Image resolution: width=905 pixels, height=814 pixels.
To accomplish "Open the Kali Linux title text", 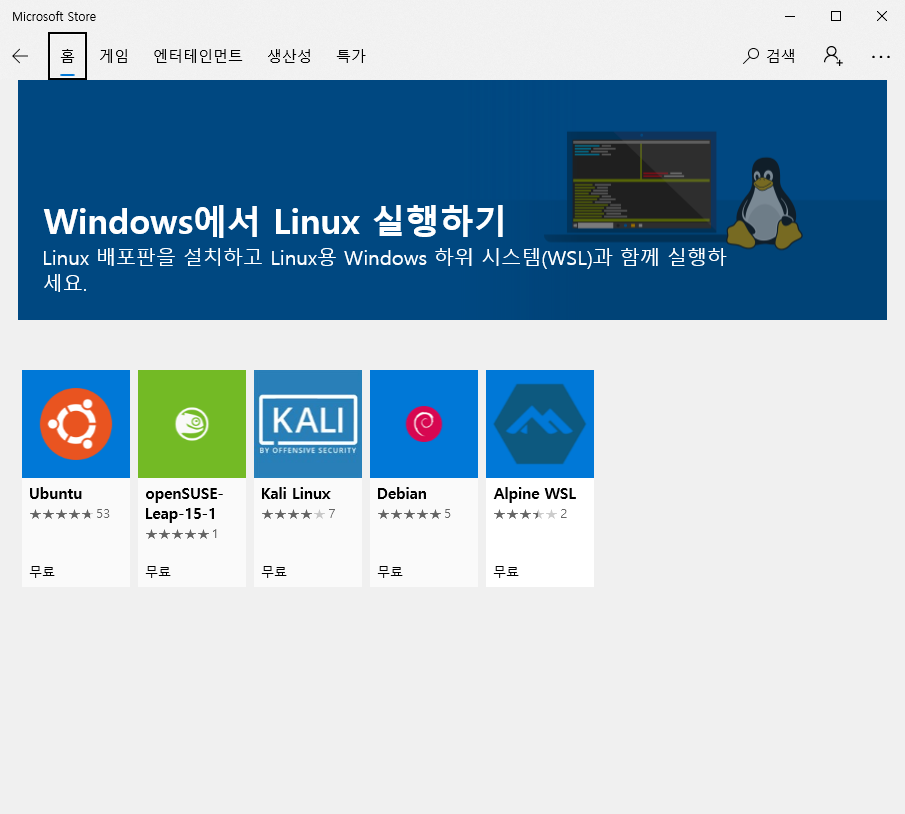I will coord(296,494).
